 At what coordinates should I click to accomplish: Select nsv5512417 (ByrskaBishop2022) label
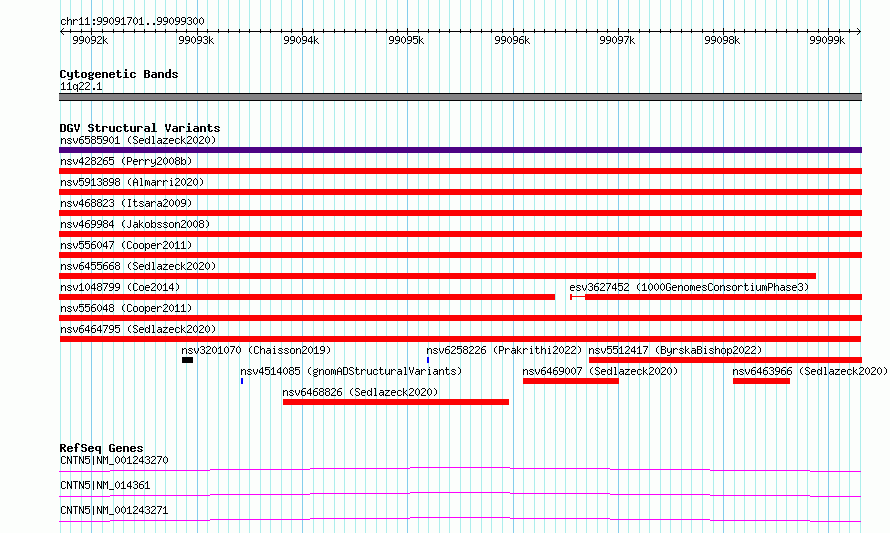tap(675, 350)
